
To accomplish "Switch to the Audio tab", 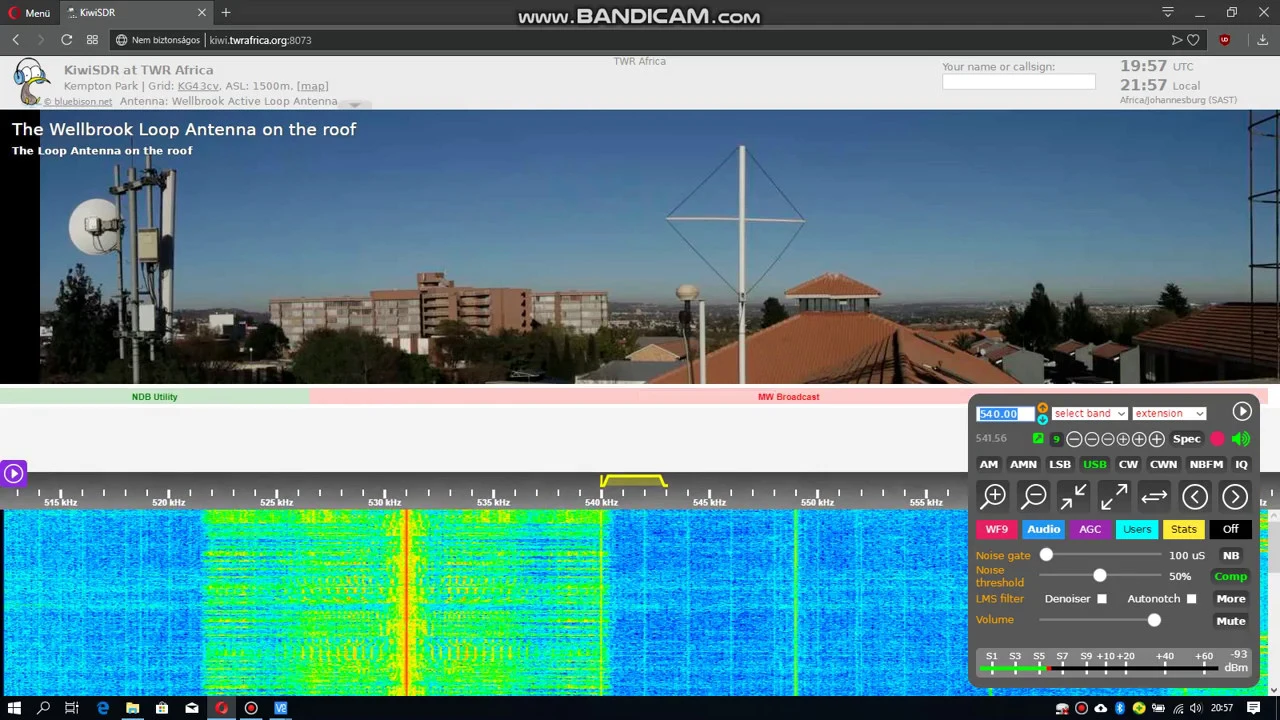I will [x=1043, y=529].
